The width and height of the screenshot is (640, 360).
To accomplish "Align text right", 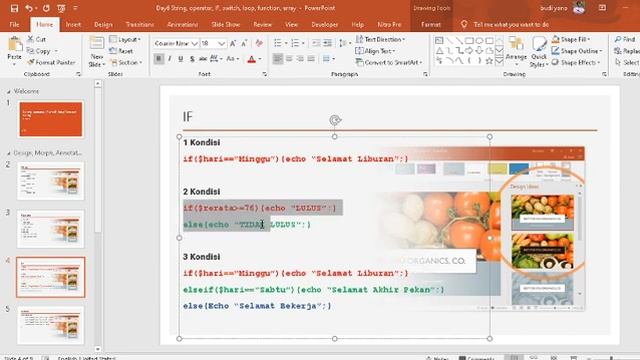I will click(x=300, y=59).
